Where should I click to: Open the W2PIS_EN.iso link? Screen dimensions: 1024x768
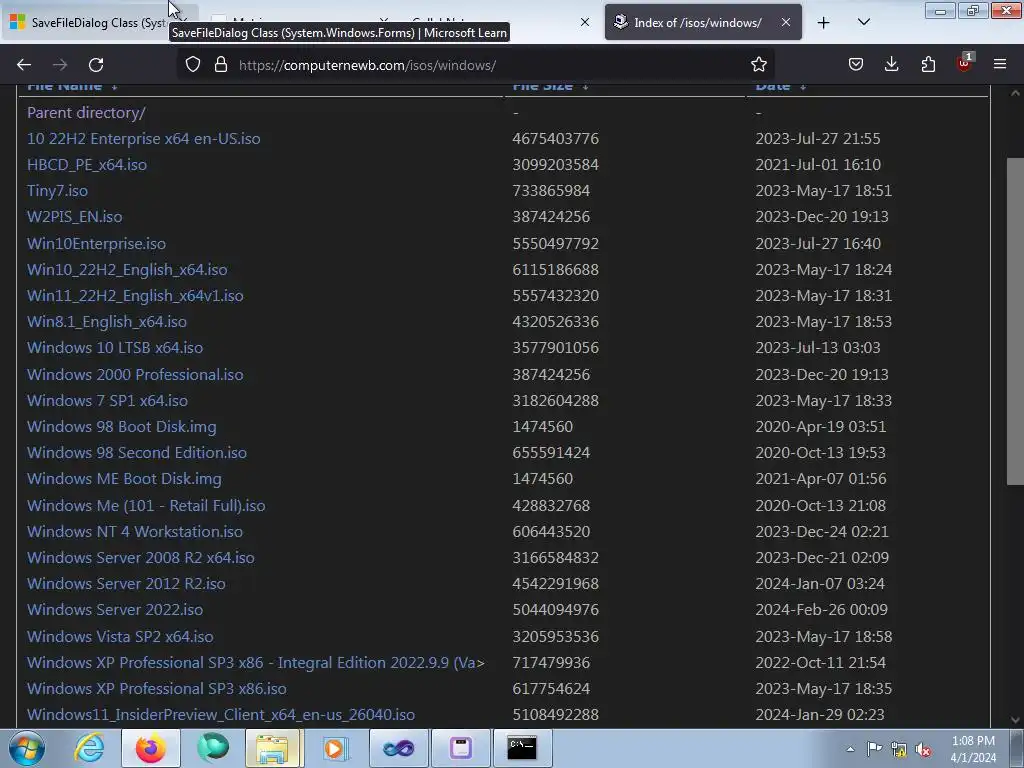point(74,217)
